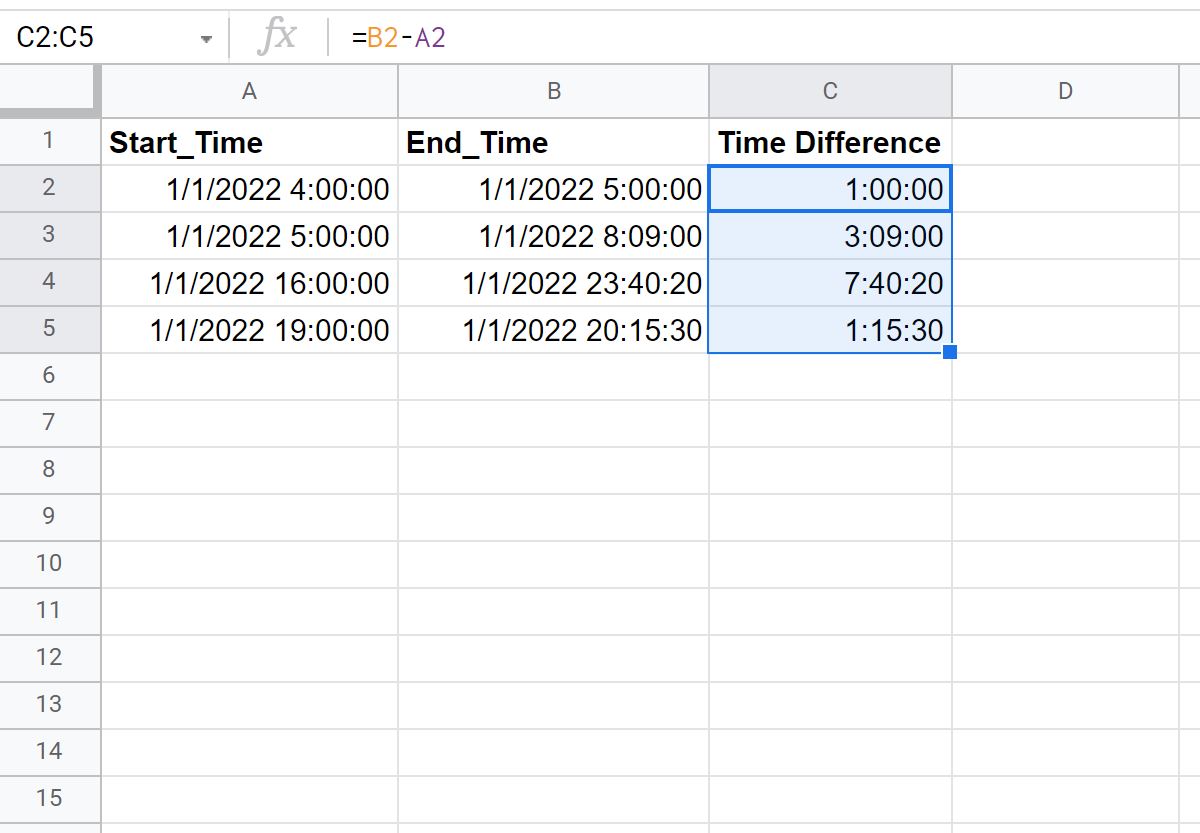Select time difference cell 7:40:20

point(830,282)
